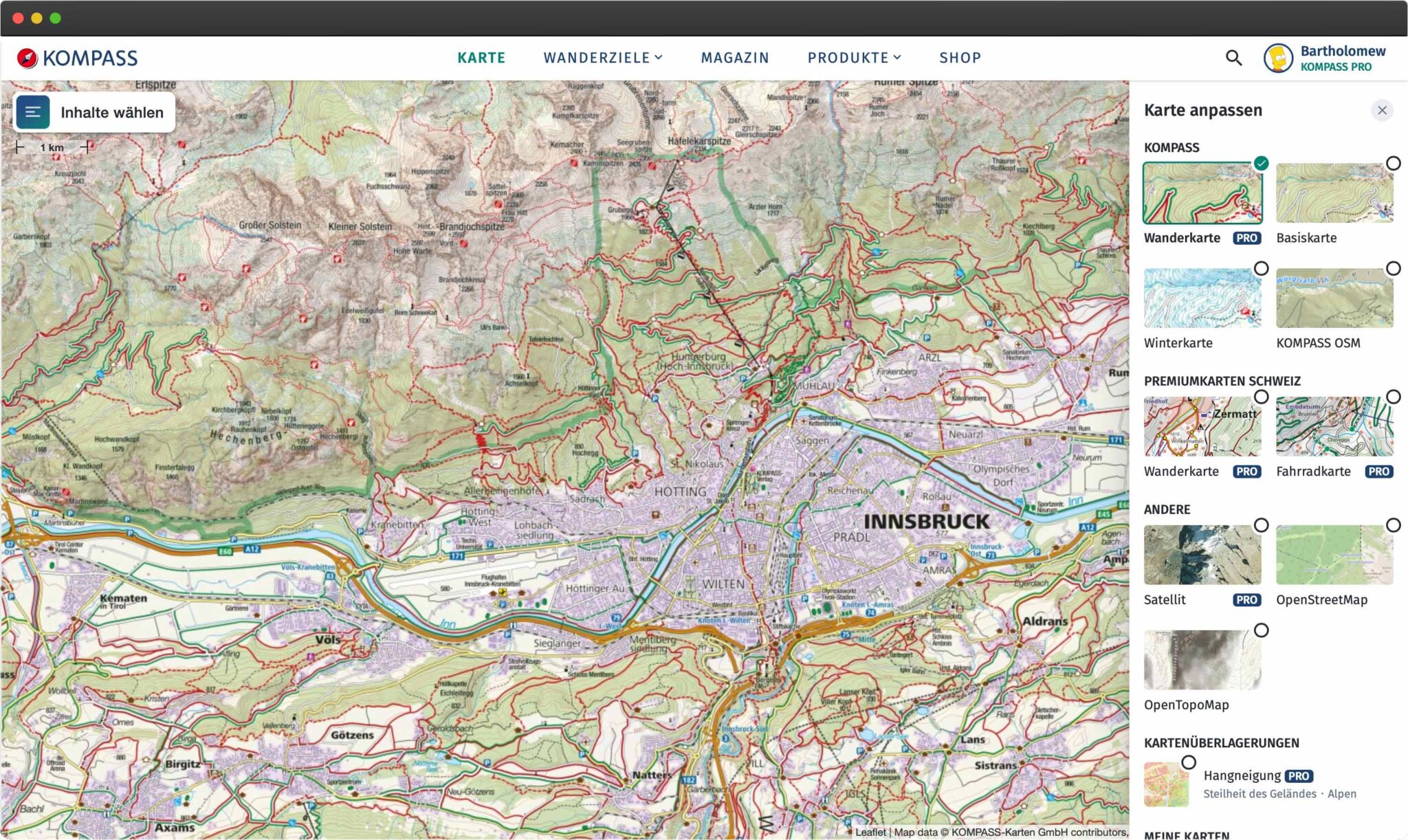Select the KOMPASS OSM radio button
The image size is (1408, 840).
point(1393,268)
